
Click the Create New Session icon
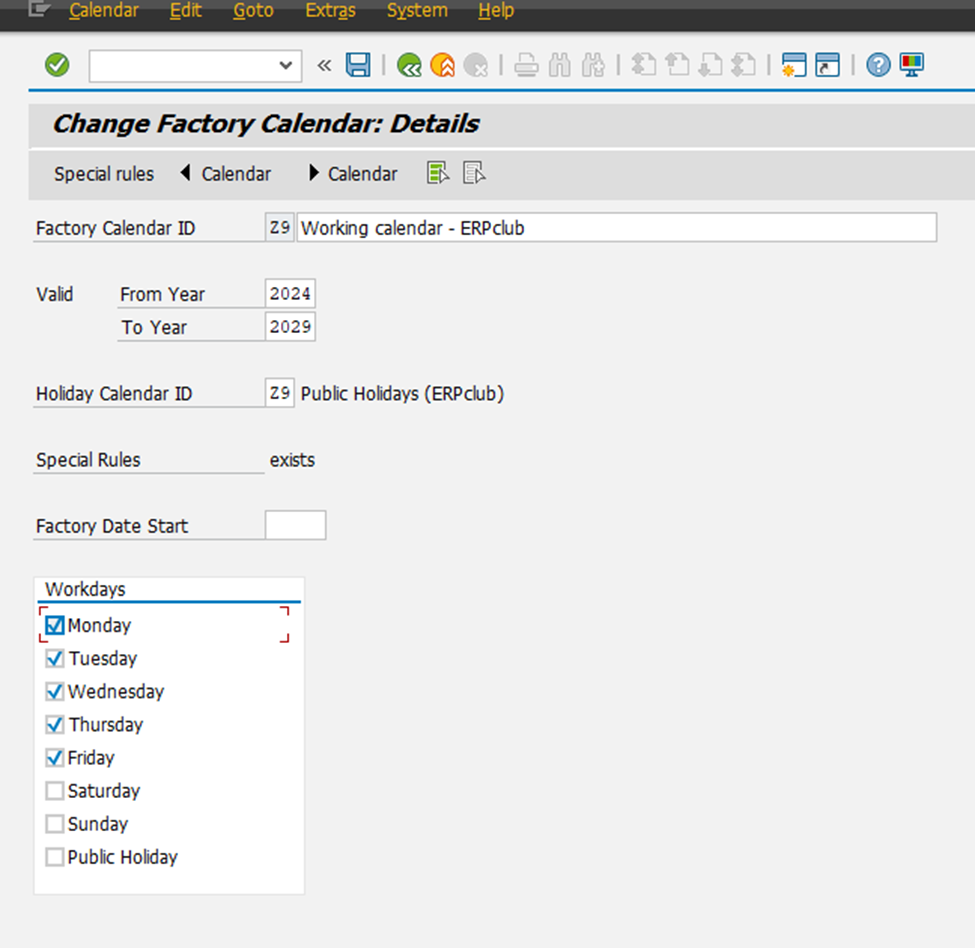(794, 65)
